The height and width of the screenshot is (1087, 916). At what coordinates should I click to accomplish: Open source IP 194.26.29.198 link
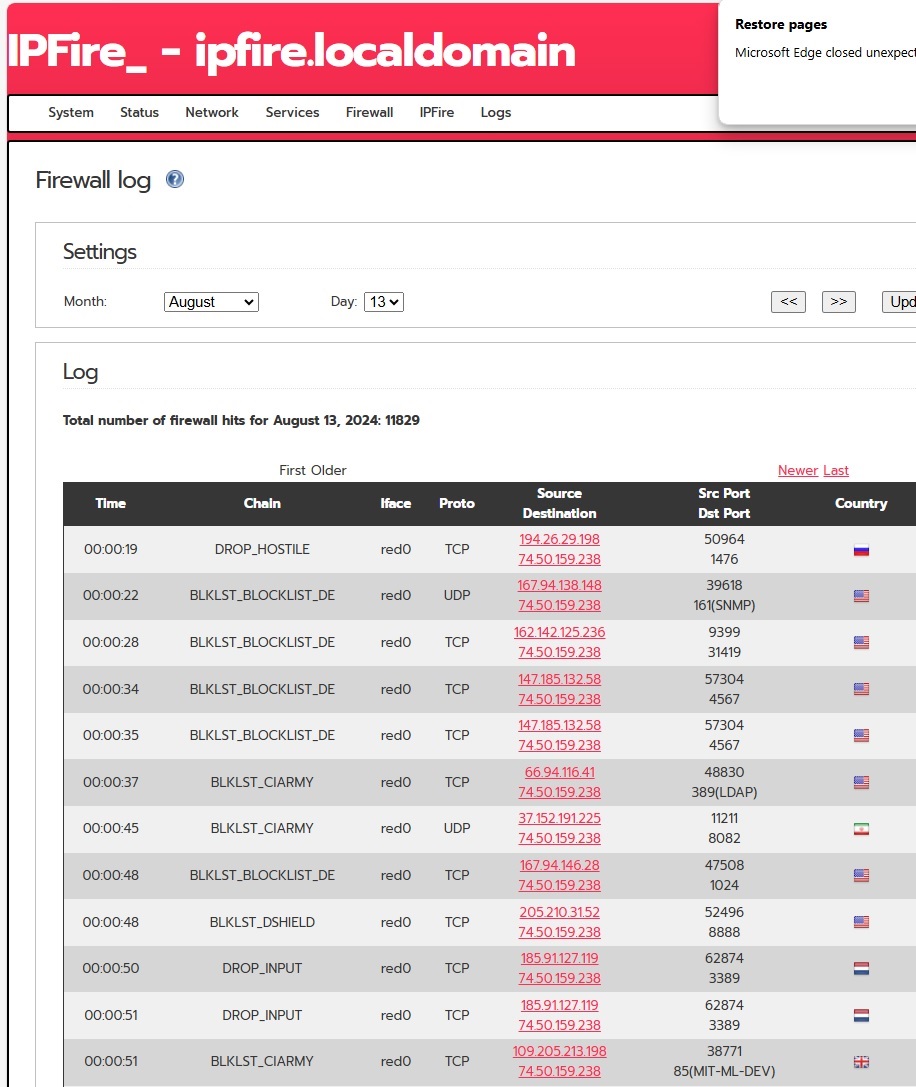coord(559,539)
